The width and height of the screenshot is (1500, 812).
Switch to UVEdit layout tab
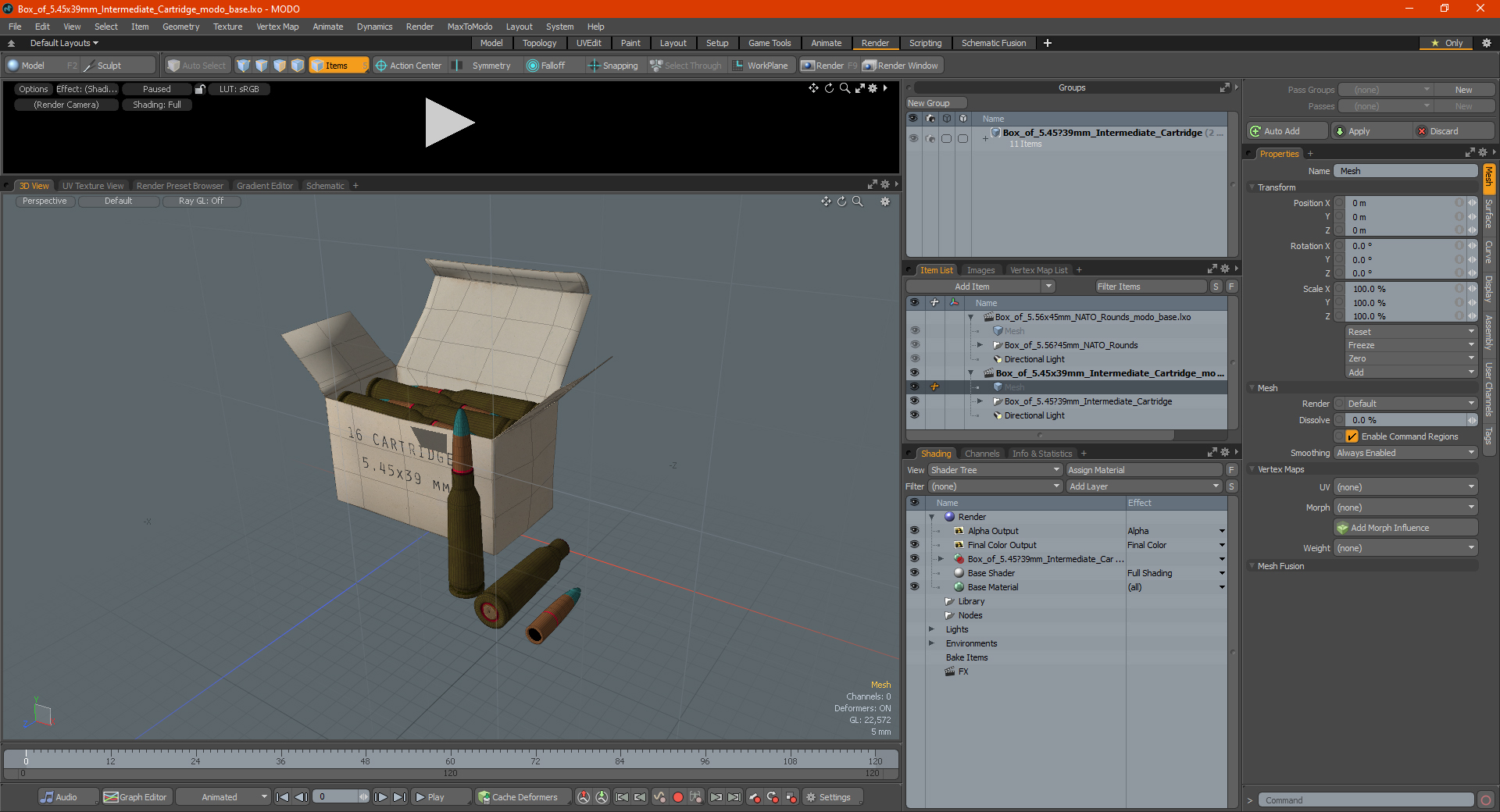[588, 43]
